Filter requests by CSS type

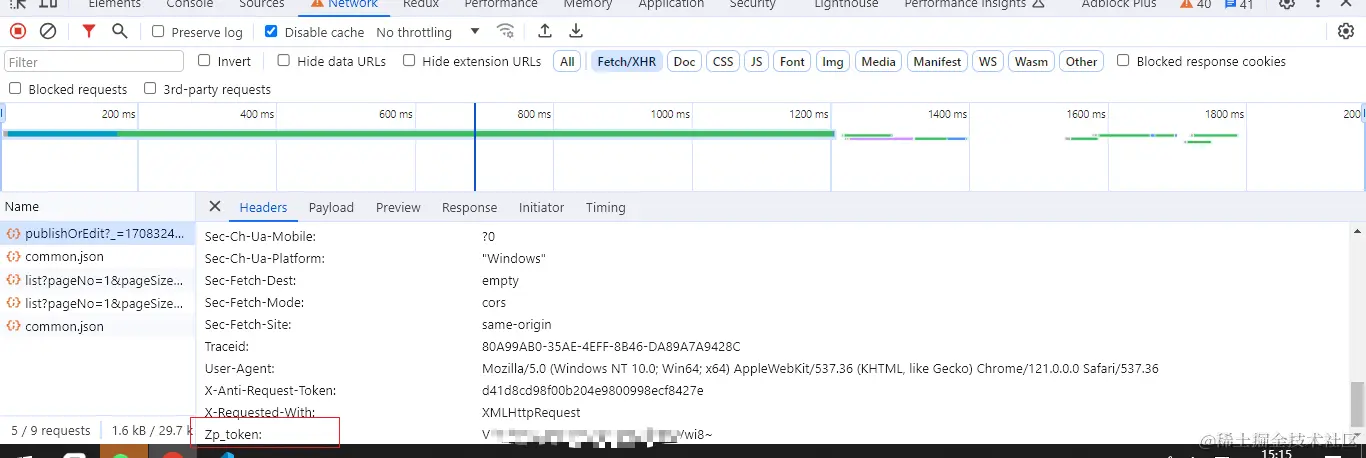[723, 62]
